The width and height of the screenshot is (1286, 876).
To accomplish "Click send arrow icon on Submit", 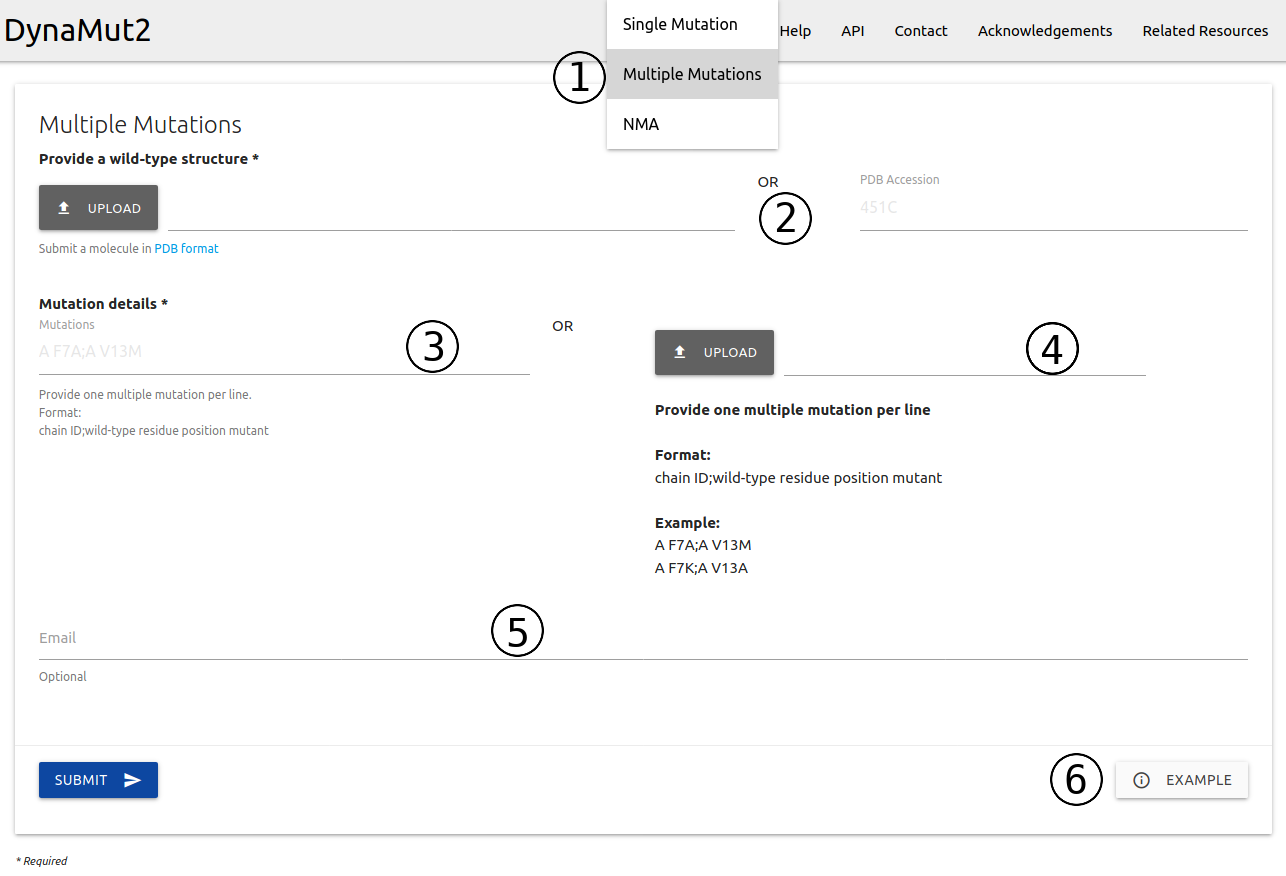I will pyautogui.click(x=133, y=780).
